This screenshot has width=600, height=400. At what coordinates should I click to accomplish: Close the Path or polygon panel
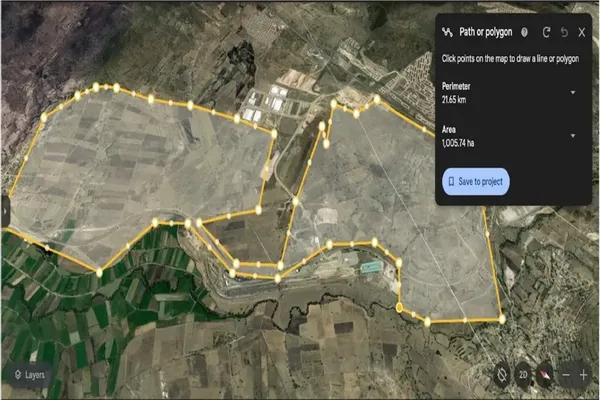(582, 33)
